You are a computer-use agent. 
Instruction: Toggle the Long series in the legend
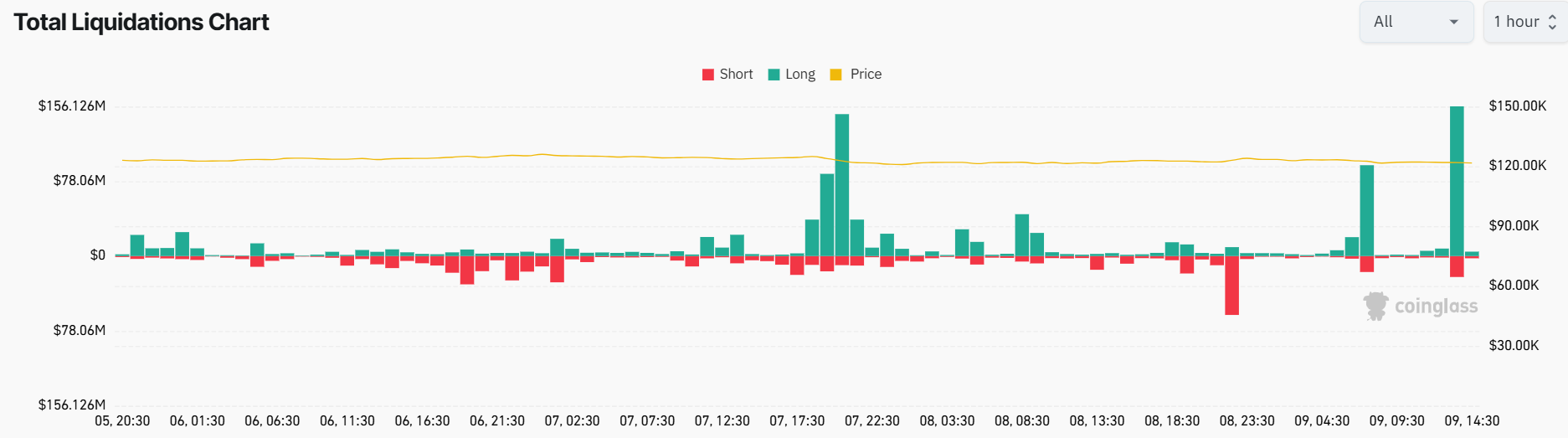coord(799,75)
